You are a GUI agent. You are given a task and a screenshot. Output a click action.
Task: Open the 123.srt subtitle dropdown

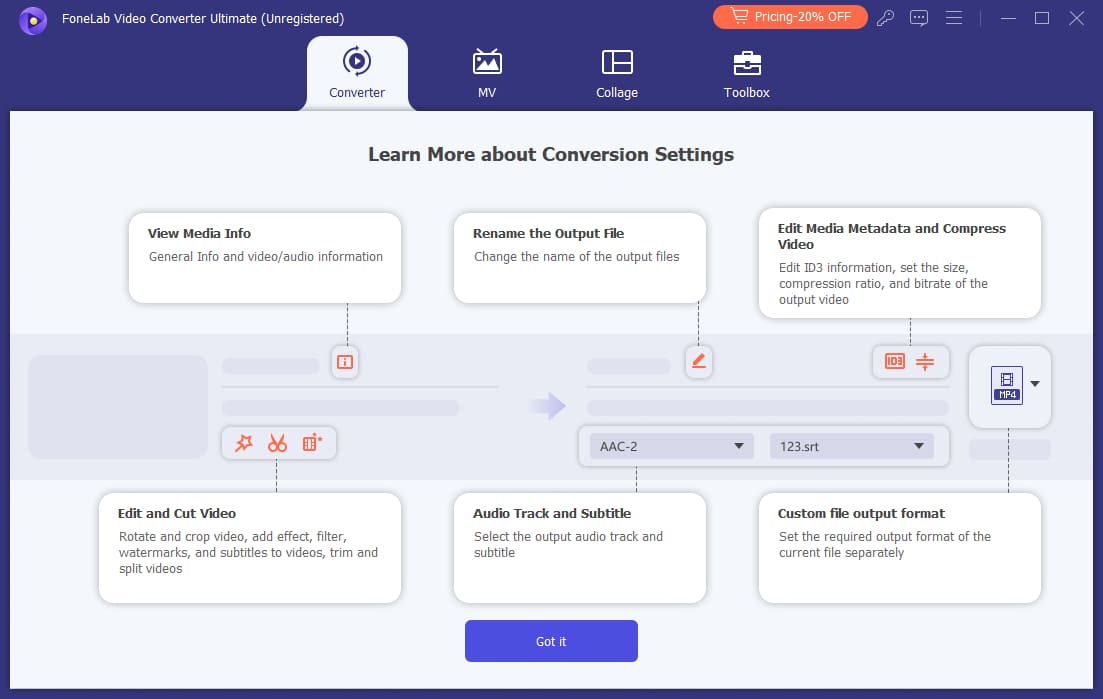(x=851, y=447)
